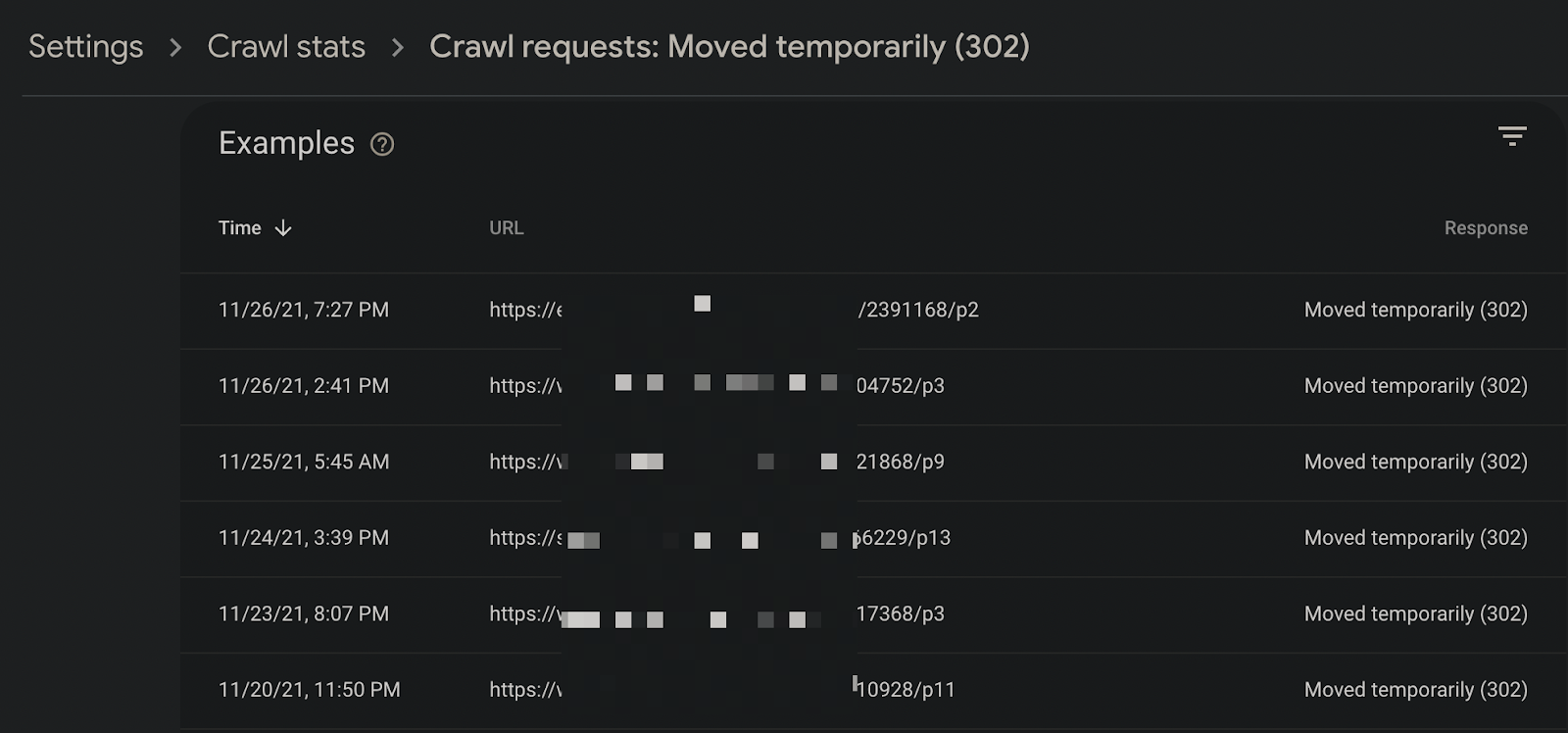
Task: Click URL ending in 10928/p11
Action: pos(722,690)
